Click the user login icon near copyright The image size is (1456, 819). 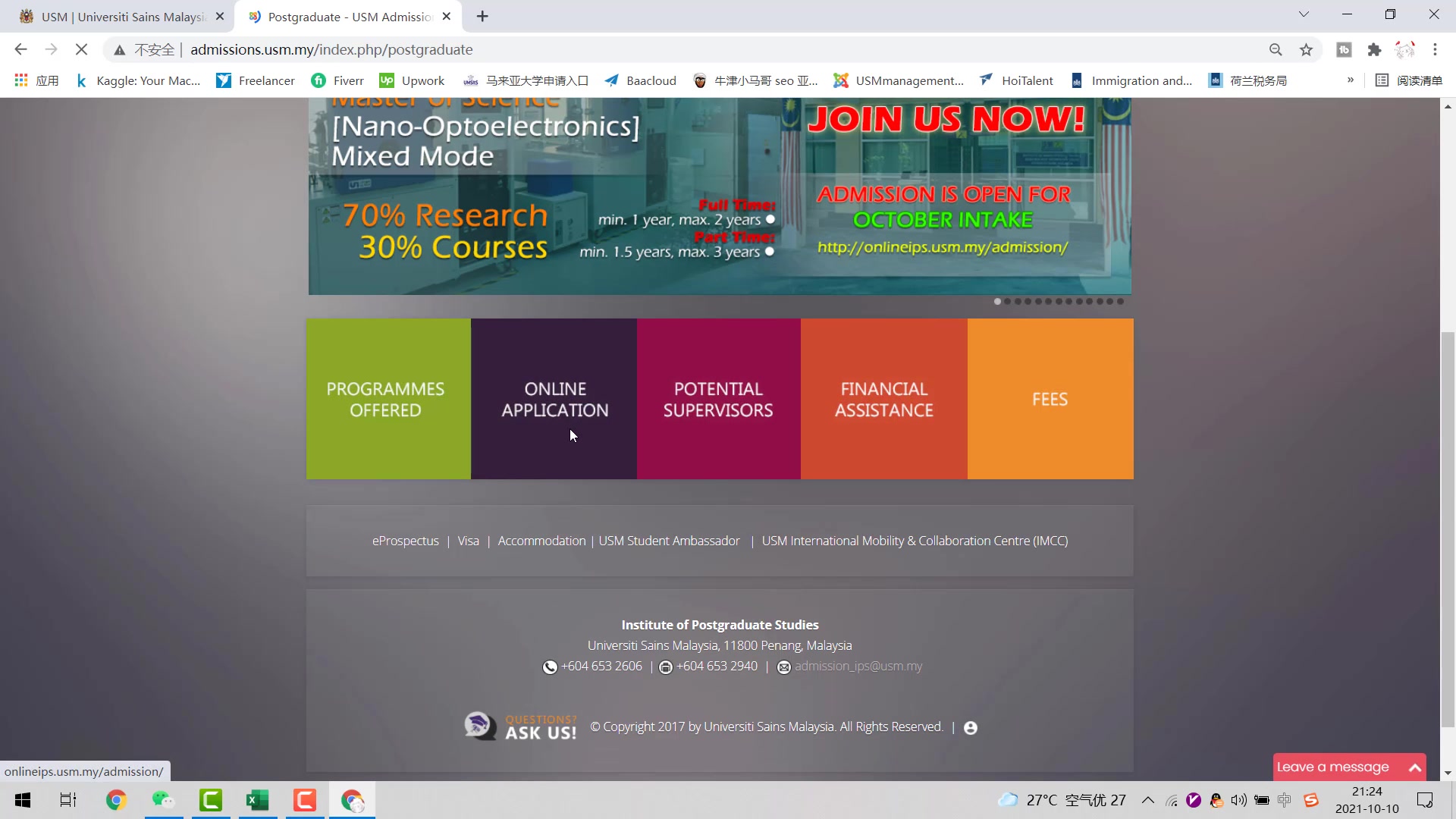(x=970, y=727)
